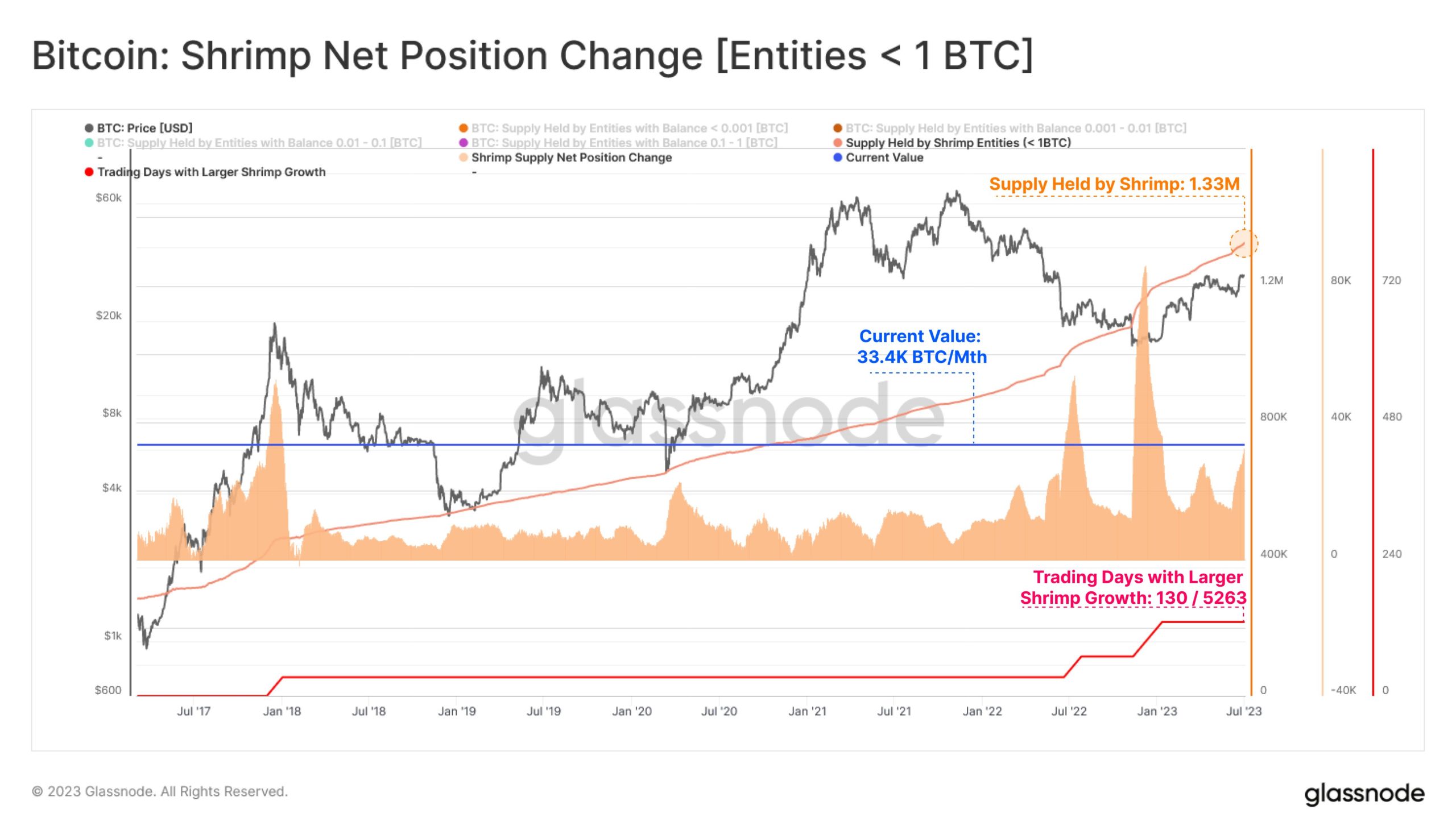The image size is (1456, 838).
Task: Click the dashed orange circle marker on the chart
Action: point(1243,243)
